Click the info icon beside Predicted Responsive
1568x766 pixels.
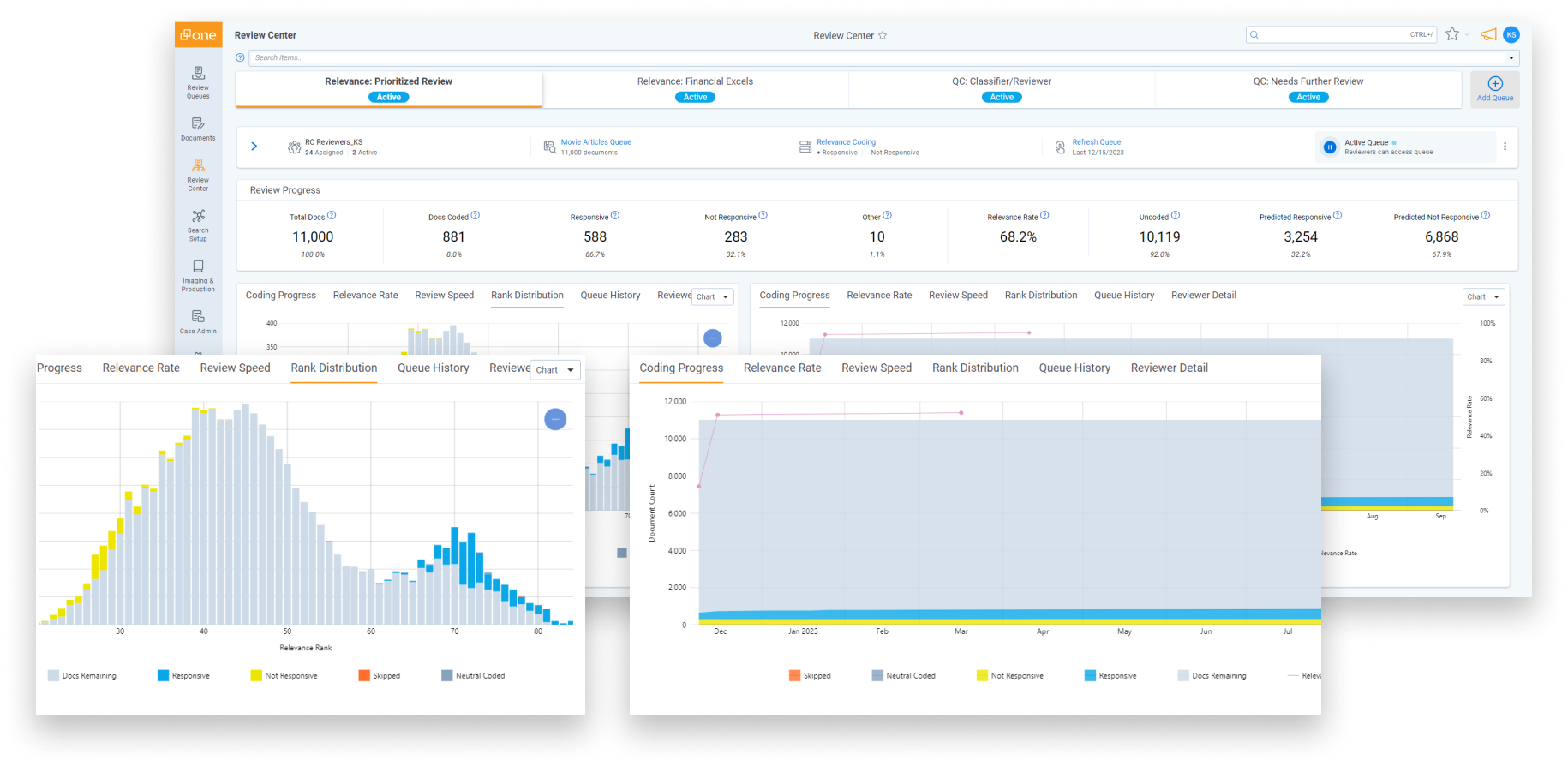1338,215
